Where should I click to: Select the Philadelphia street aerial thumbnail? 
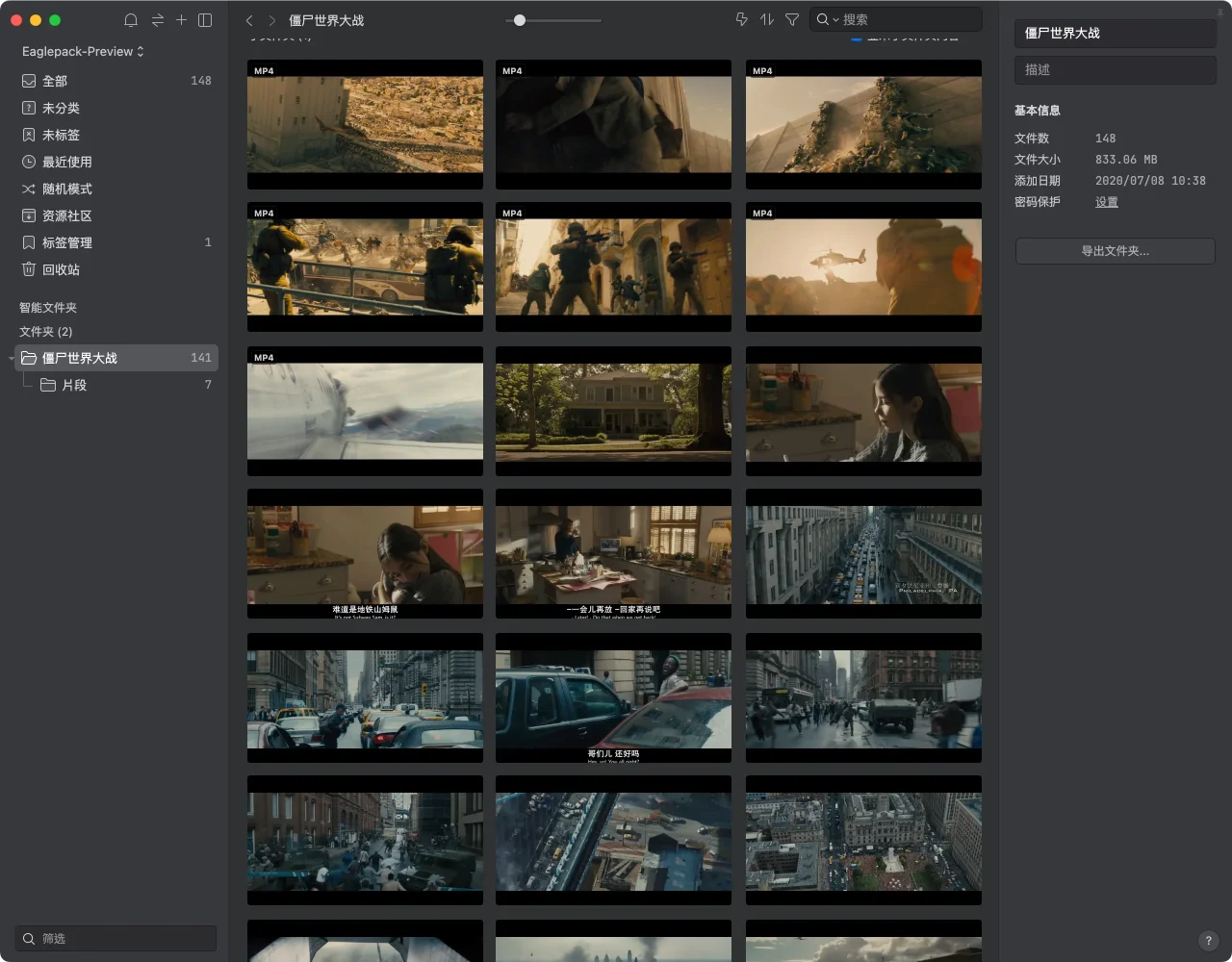(x=863, y=553)
